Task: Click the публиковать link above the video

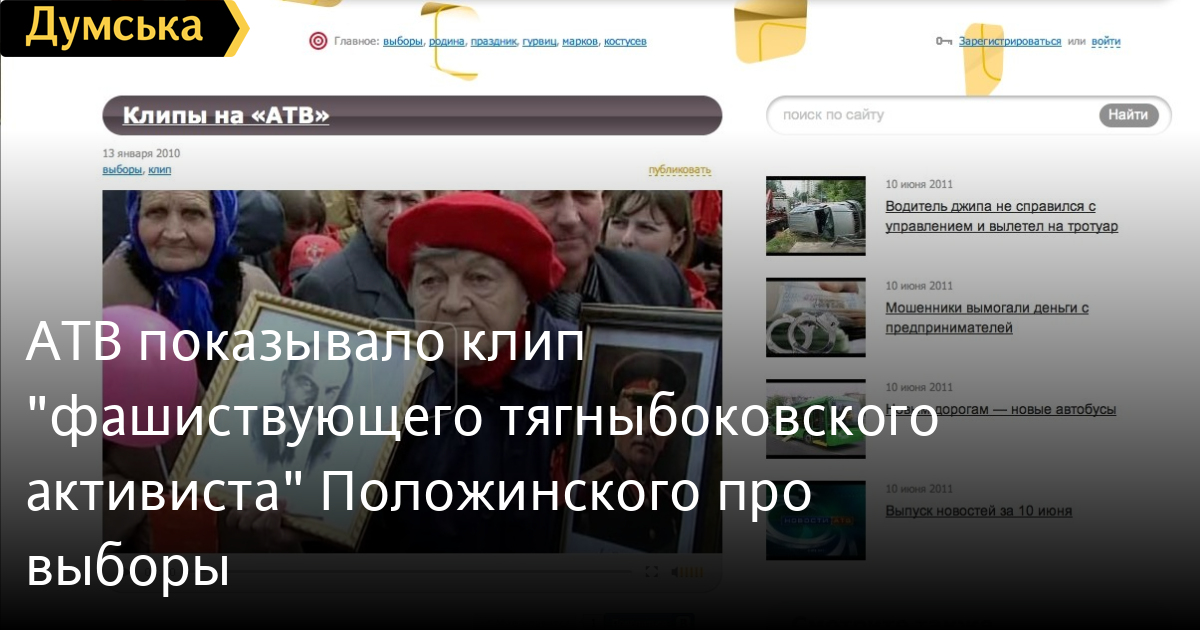Action: tap(679, 170)
